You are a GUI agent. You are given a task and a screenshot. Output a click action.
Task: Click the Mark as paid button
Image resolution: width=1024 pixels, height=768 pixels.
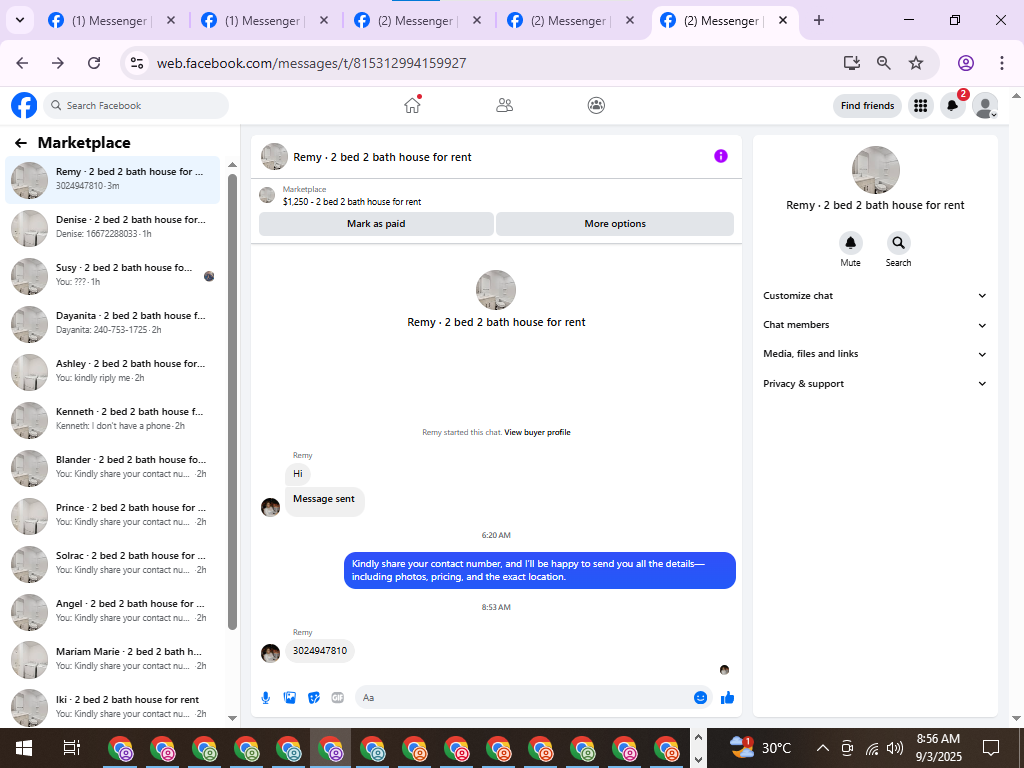click(376, 224)
